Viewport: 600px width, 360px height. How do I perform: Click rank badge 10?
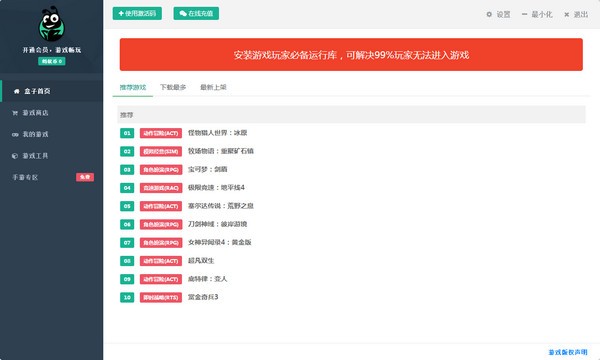[127, 297]
